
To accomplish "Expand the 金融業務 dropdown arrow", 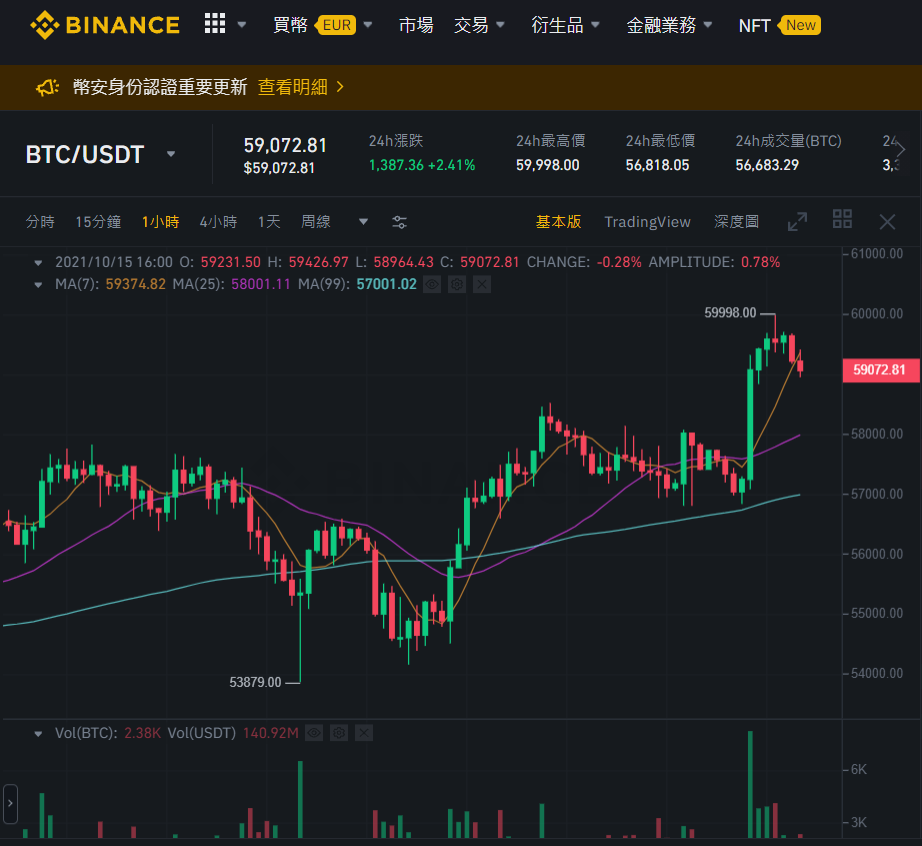I will tap(708, 25).
